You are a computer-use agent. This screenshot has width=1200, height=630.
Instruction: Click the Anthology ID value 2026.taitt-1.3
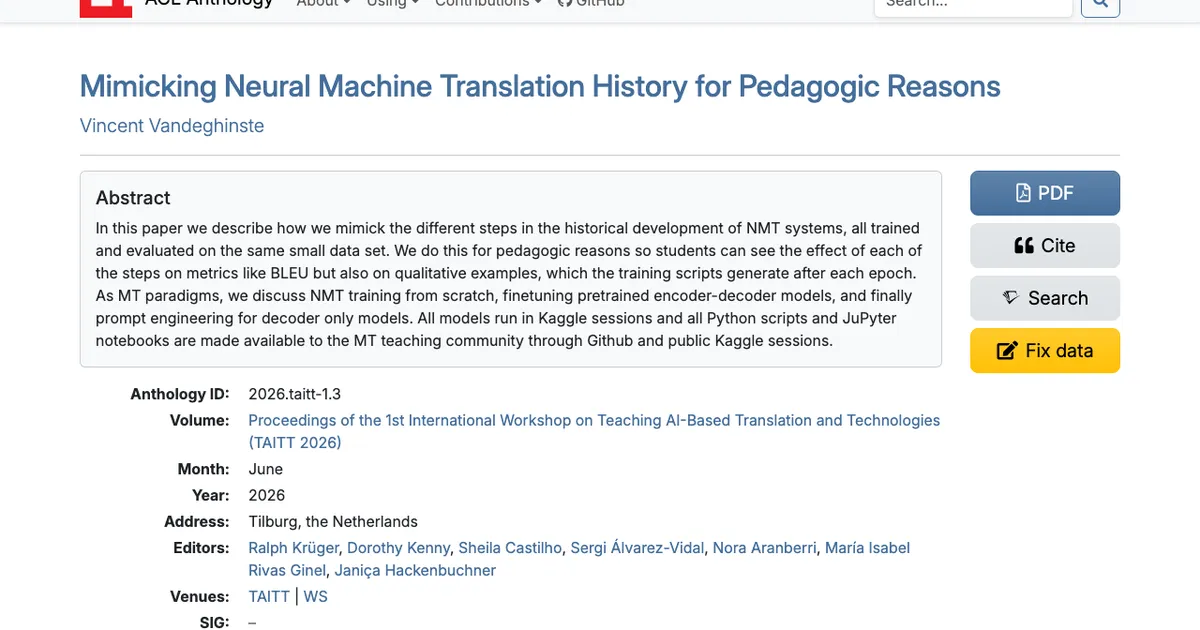coord(294,394)
